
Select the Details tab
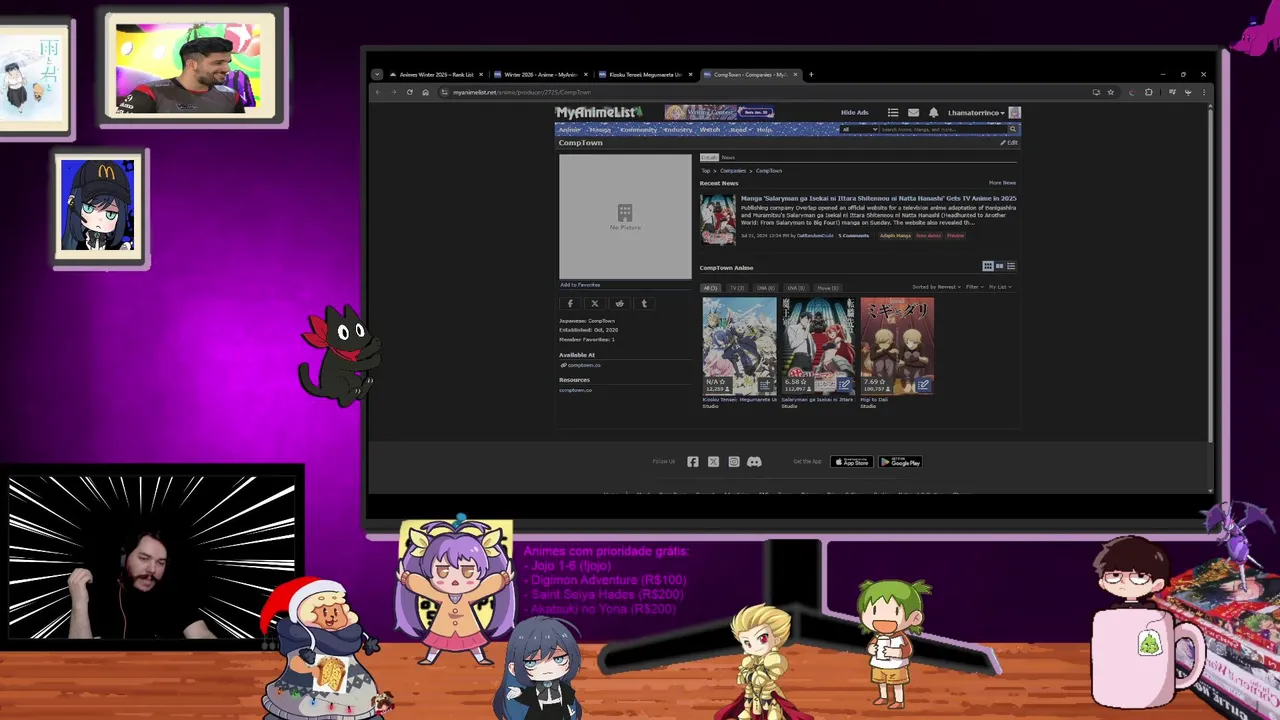[x=709, y=157]
